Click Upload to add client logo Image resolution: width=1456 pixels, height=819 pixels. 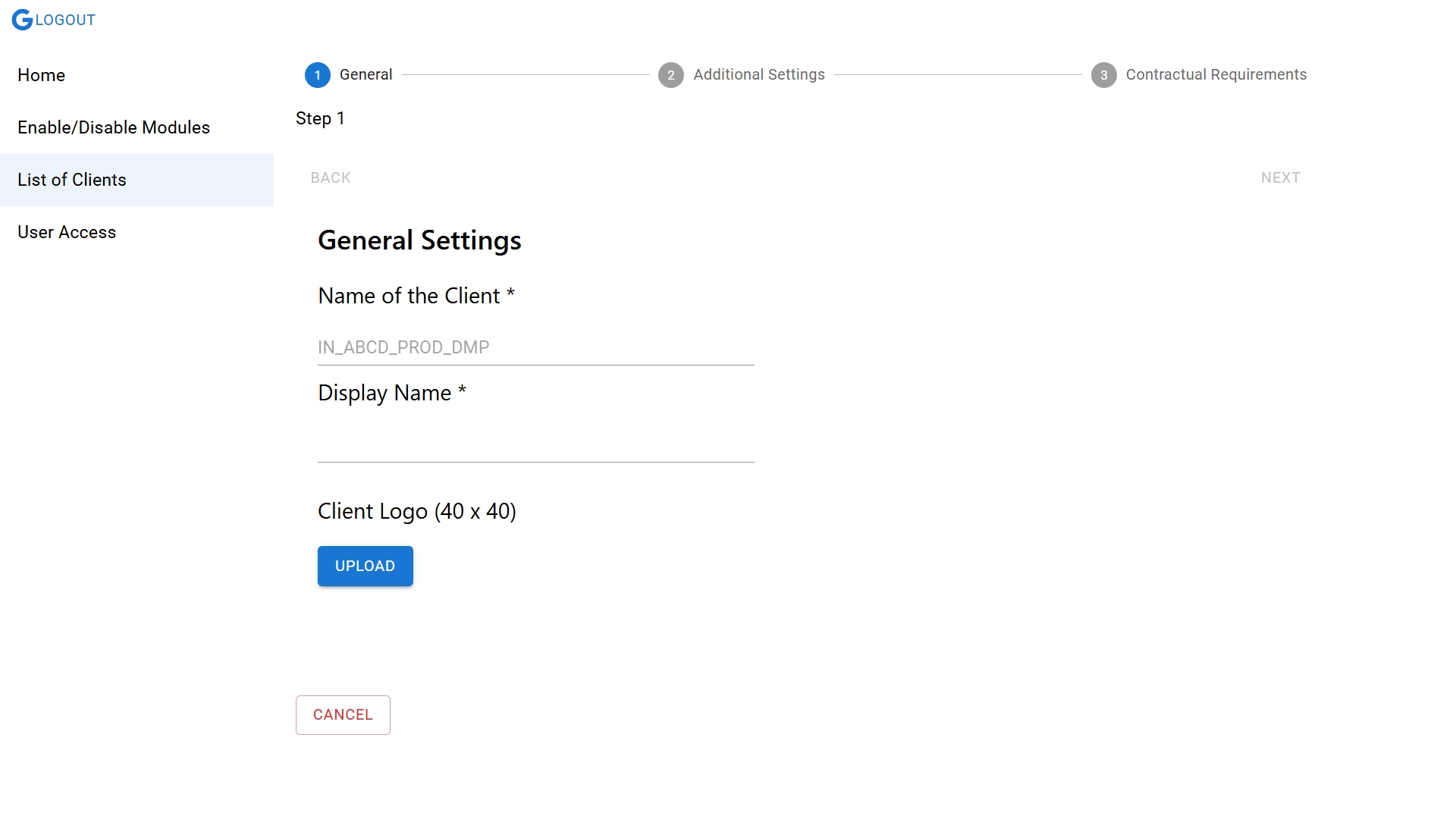click(365, 566)
